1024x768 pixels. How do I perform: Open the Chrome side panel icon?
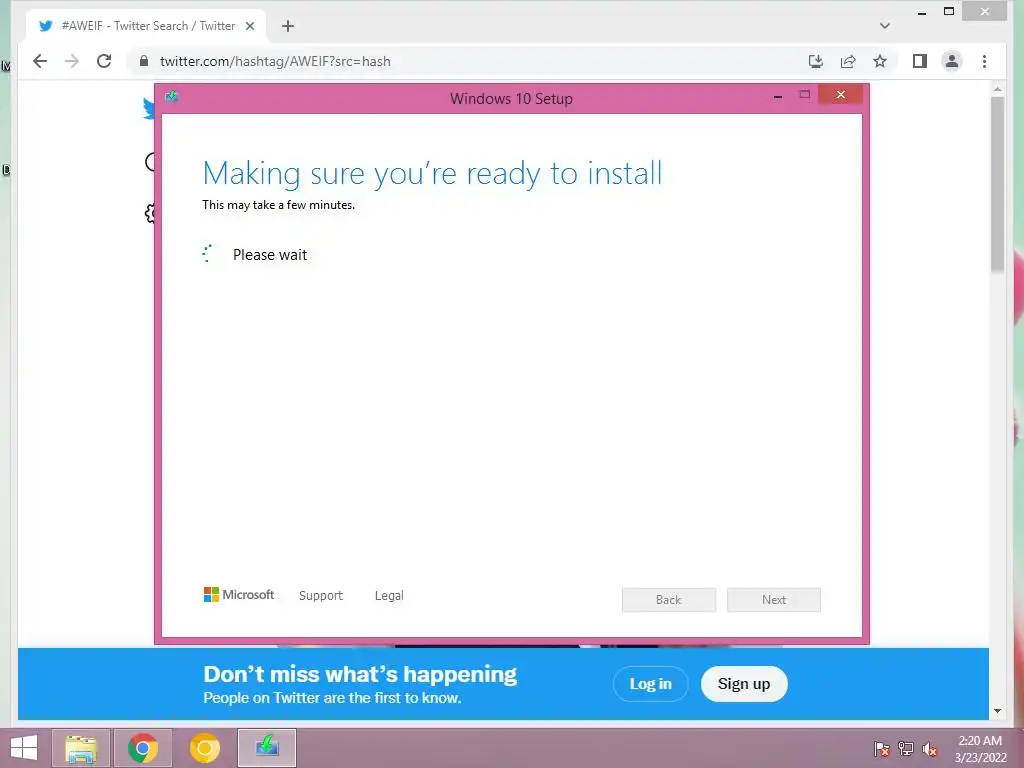point(920,61)
